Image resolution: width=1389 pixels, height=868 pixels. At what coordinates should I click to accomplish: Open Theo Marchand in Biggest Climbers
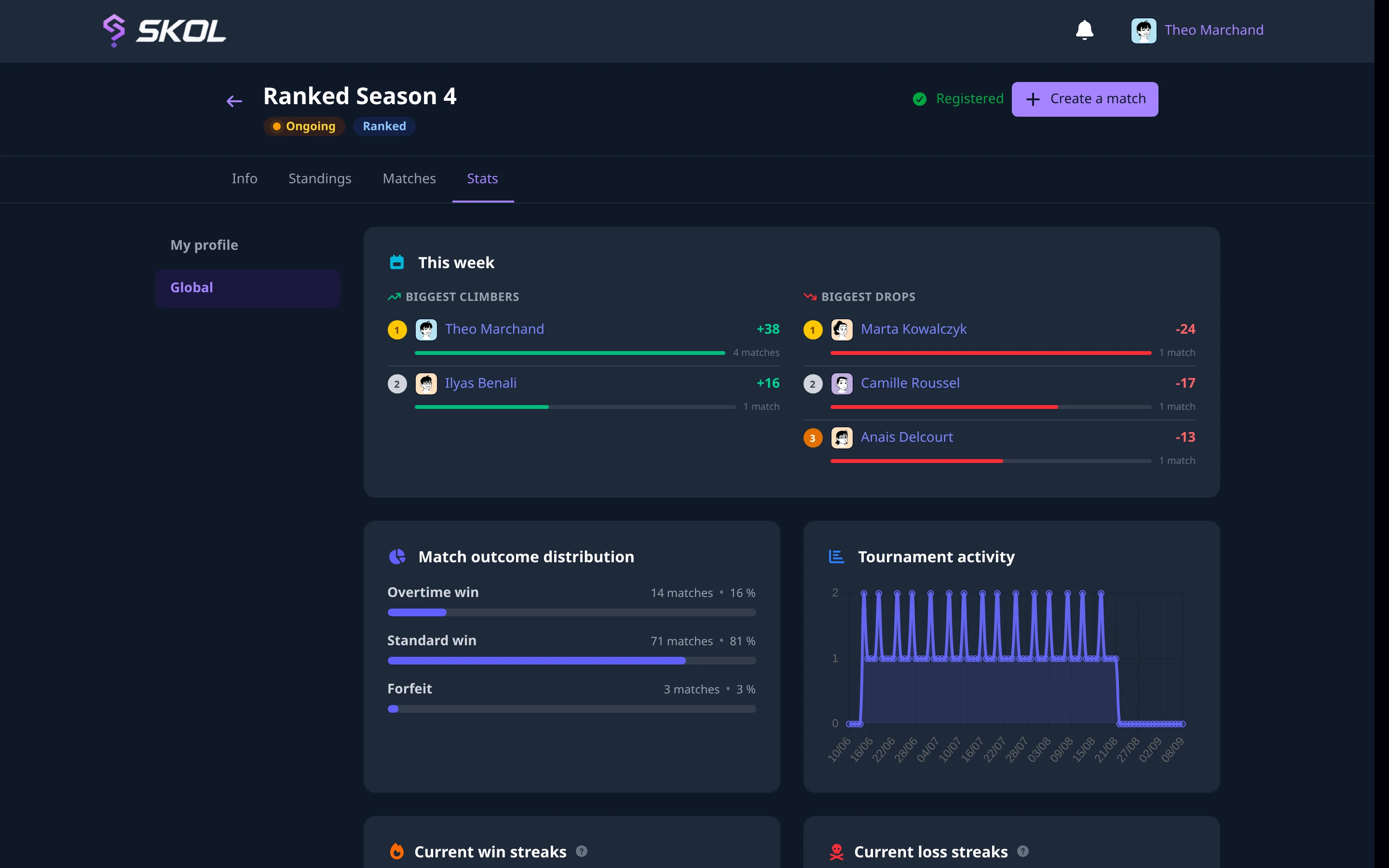494,329
